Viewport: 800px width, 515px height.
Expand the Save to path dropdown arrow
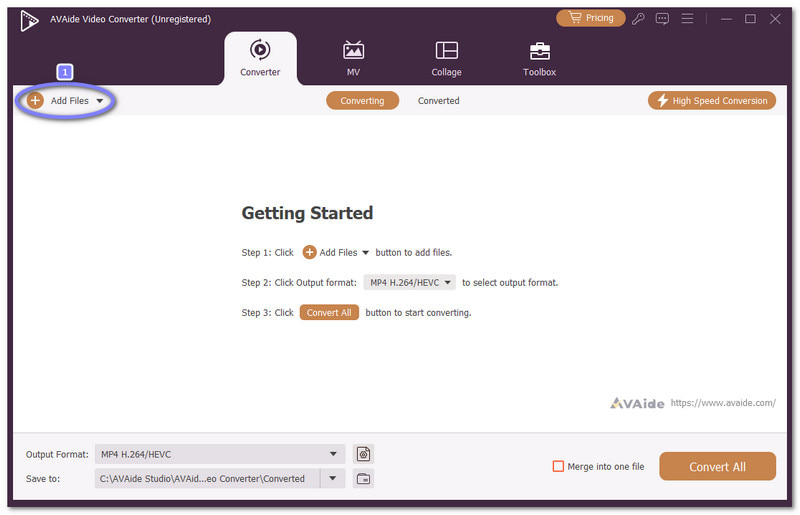click(x=333, y=478)
